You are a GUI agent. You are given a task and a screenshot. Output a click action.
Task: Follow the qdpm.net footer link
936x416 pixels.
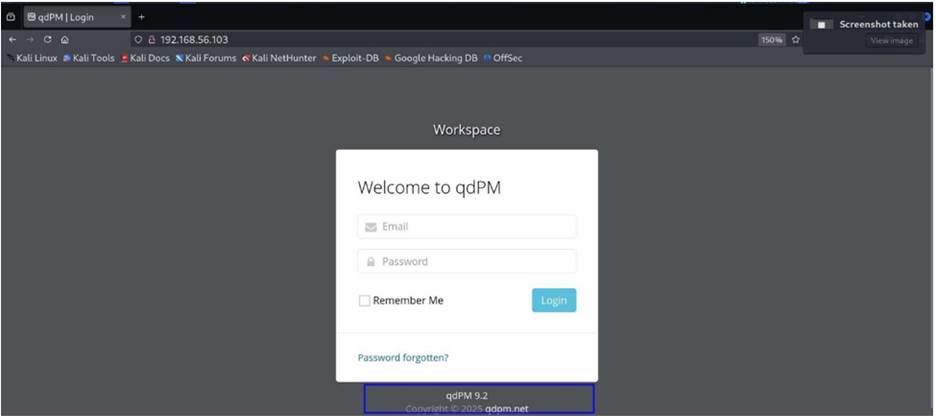coord(506,409)
